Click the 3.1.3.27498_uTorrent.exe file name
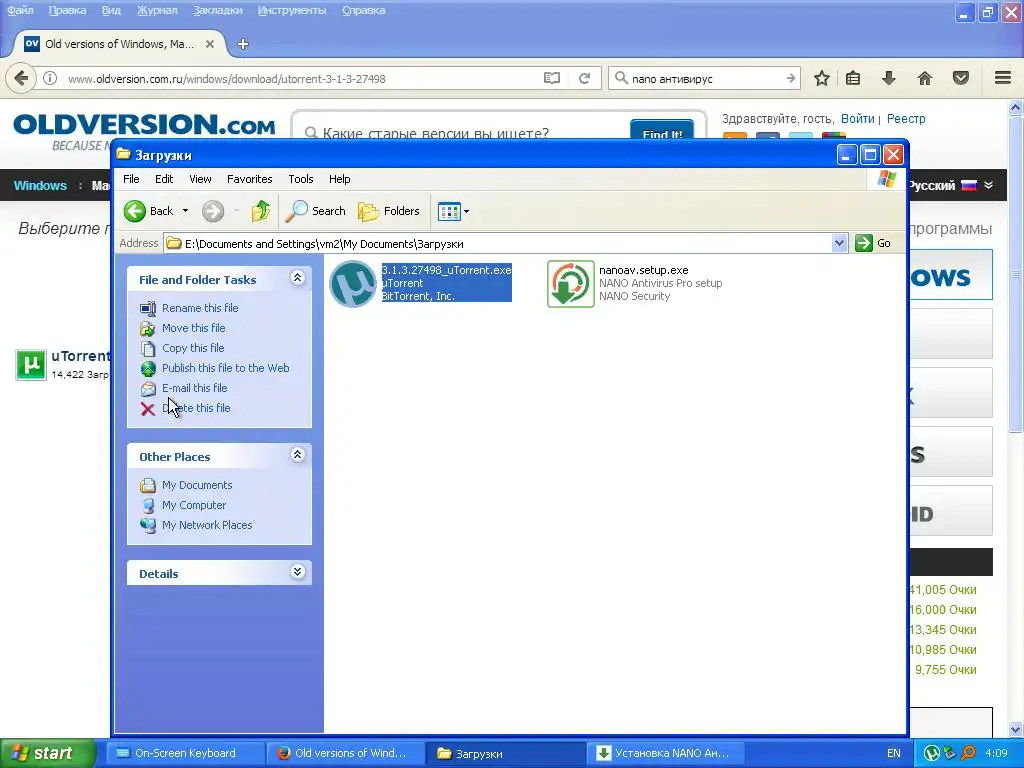1024x768 pixels. tap(447, 270)
